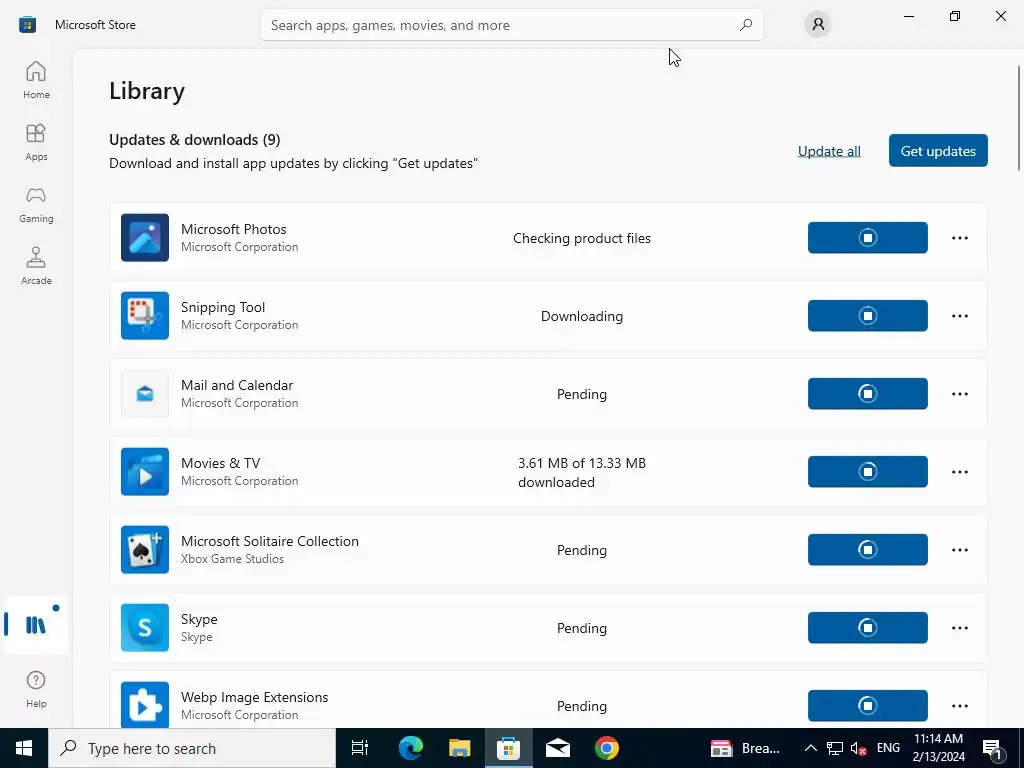The image size is (1024, 768).
Task: Click the ENG language indicator
Action: [x=888, y=748]
